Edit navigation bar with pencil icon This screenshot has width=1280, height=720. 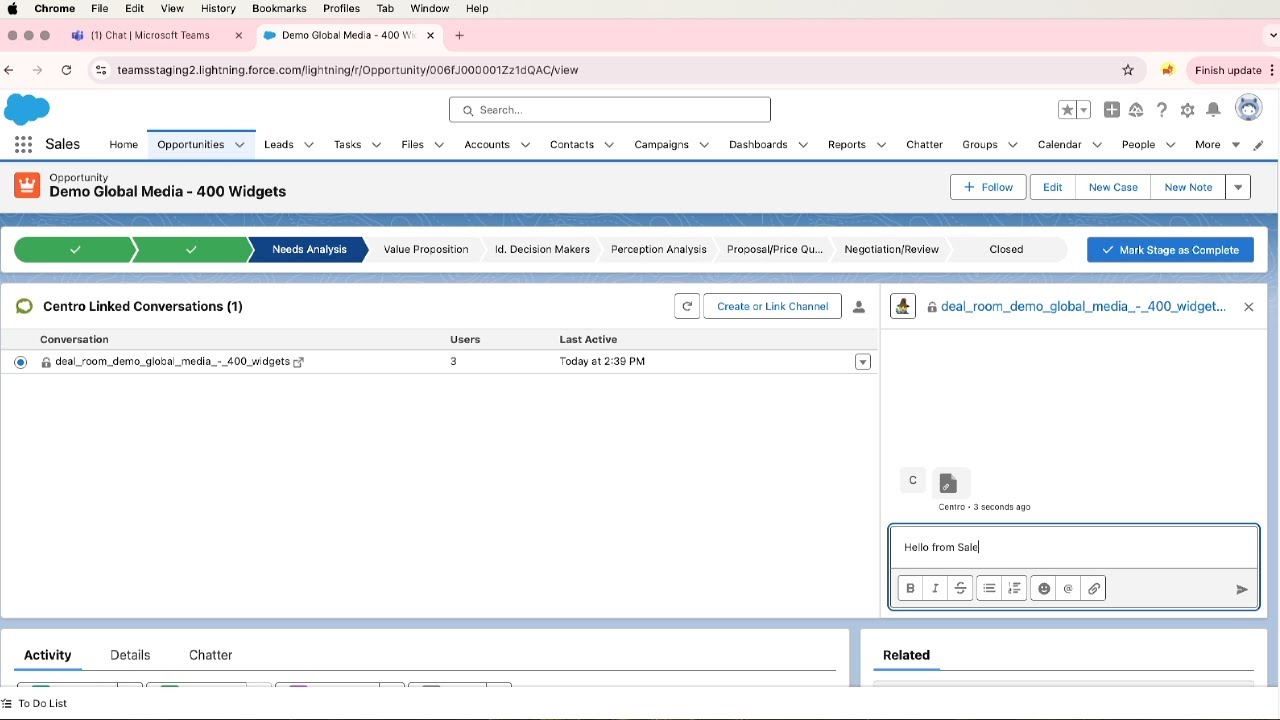click(x=1258, y=145)
